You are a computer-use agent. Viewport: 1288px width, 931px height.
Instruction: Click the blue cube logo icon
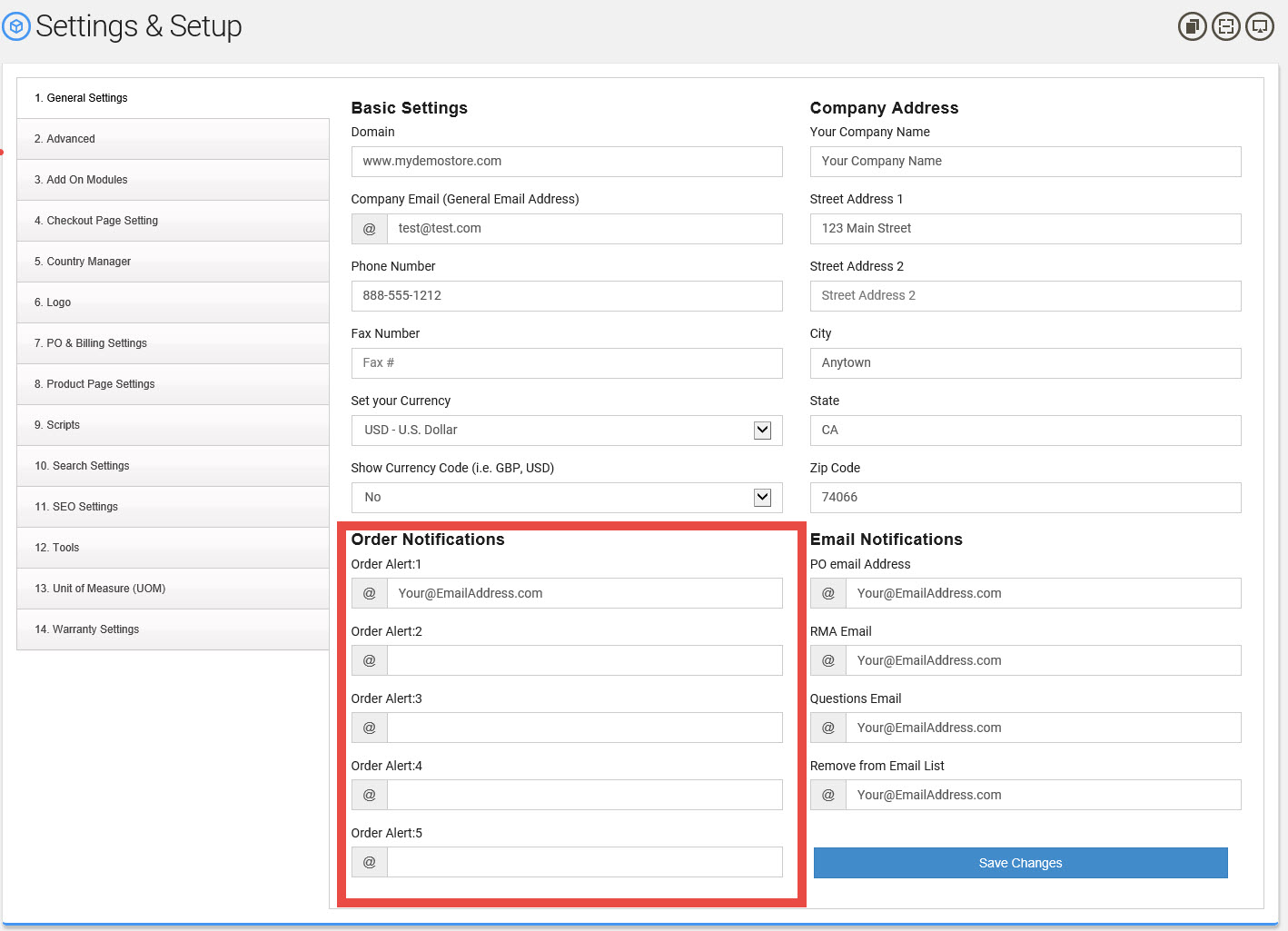click(x=16, y=26)
